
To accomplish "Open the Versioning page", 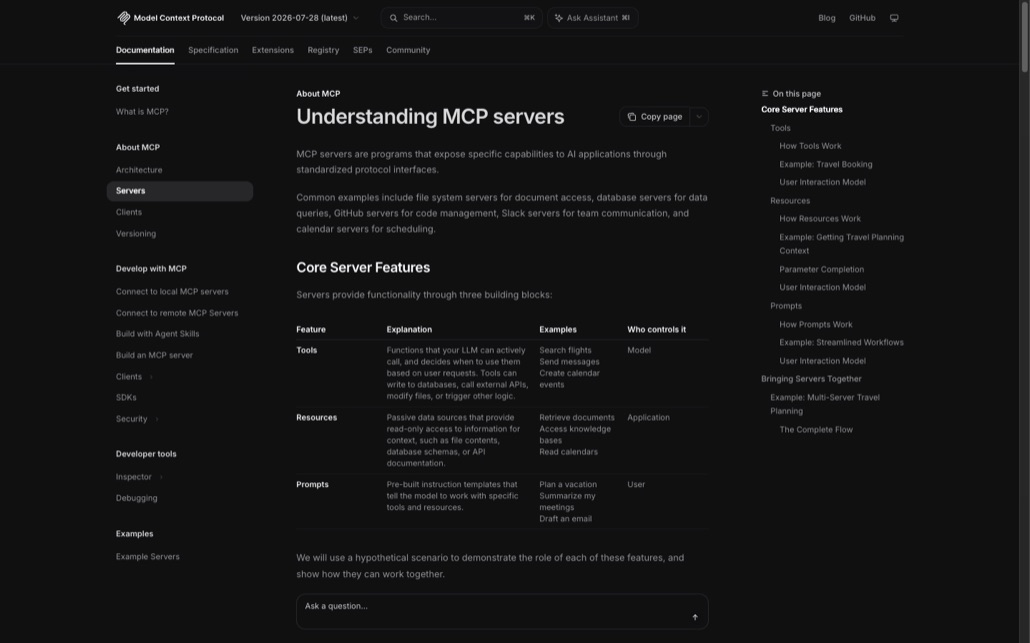I will (136, 234).
